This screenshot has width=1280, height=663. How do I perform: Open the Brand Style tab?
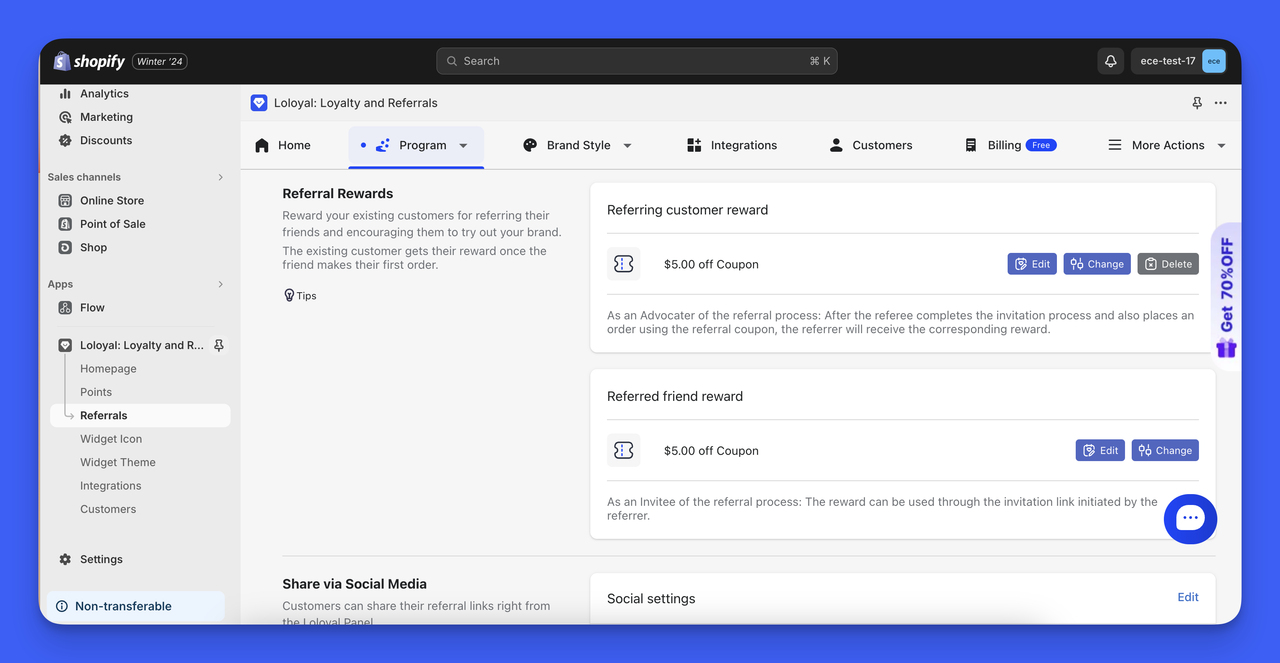coord(578,145)
